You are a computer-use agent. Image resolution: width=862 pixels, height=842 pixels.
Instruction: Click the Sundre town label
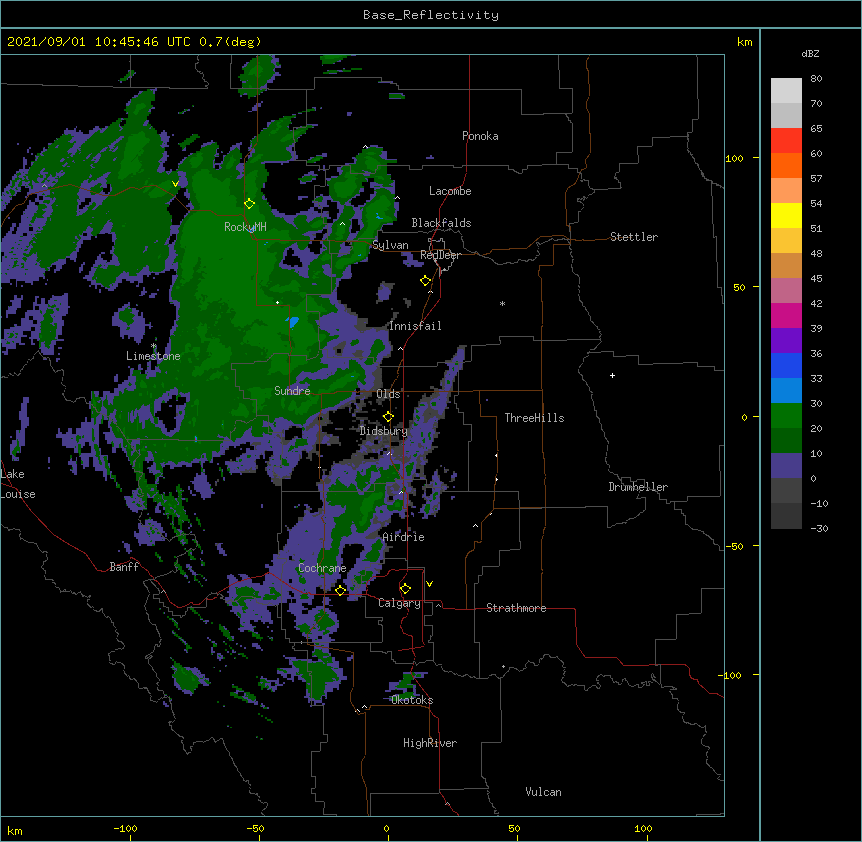click(x=292, y=391)
